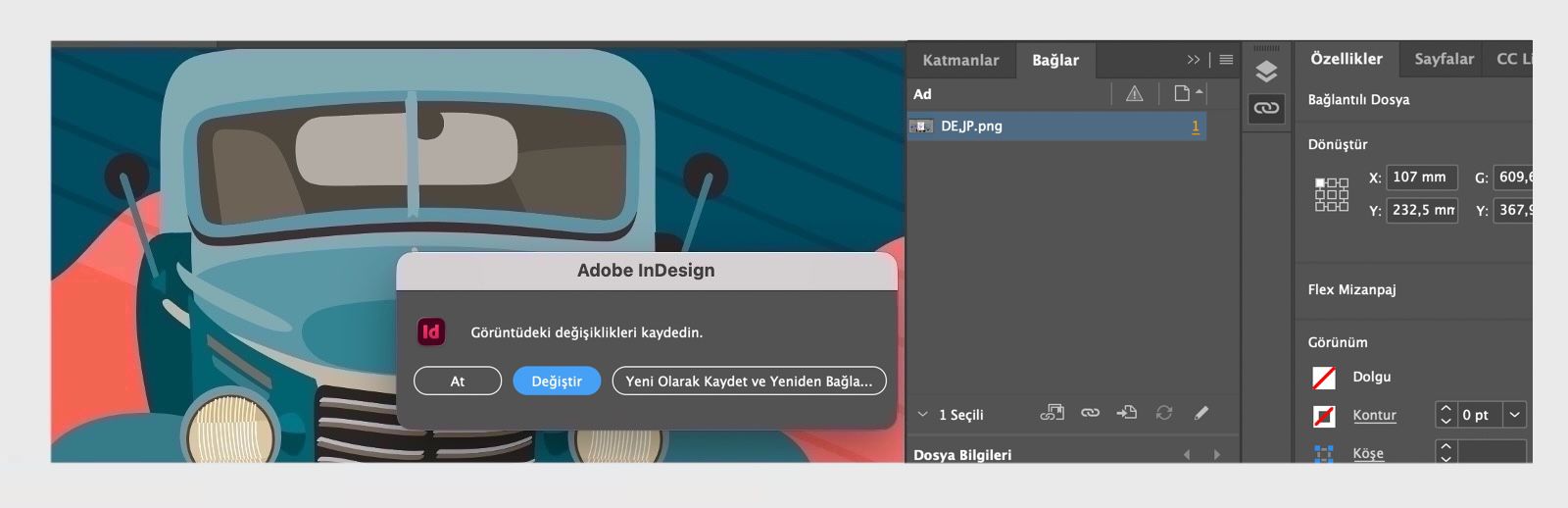The height and width of the screenshot is (508, 1568).
Task: Click the Relink chain icon
Action: tap(1090, 413)
